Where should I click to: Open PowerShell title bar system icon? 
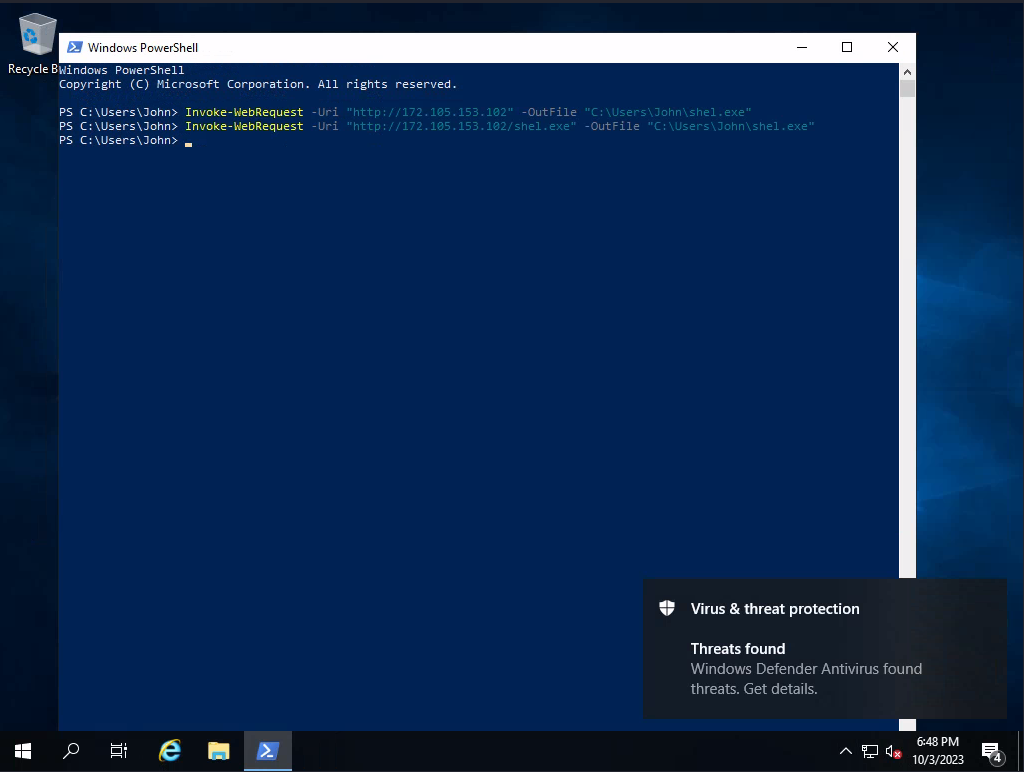coord(75,47)
